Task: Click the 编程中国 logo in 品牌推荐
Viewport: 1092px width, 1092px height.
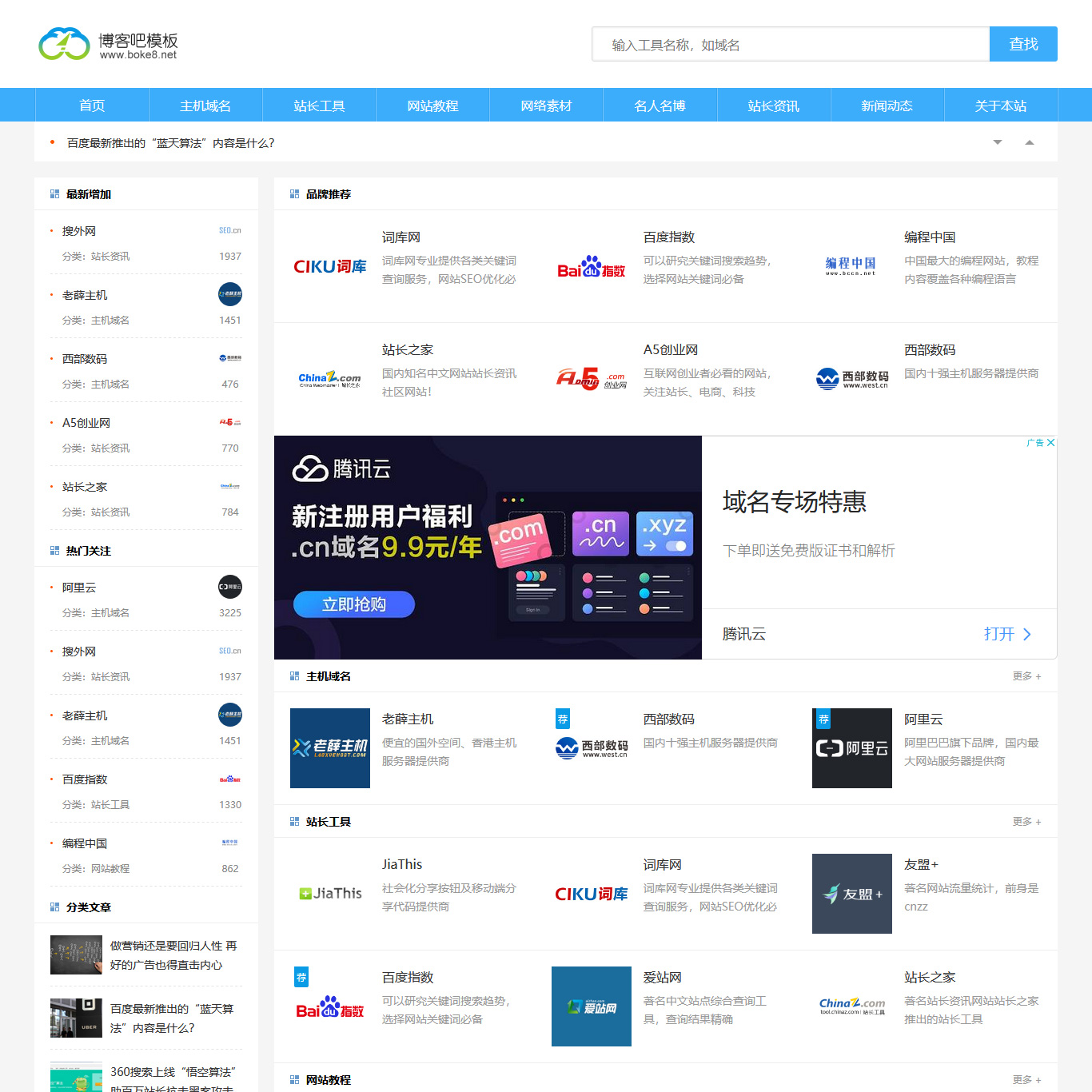Action: (x=851, y=266)
